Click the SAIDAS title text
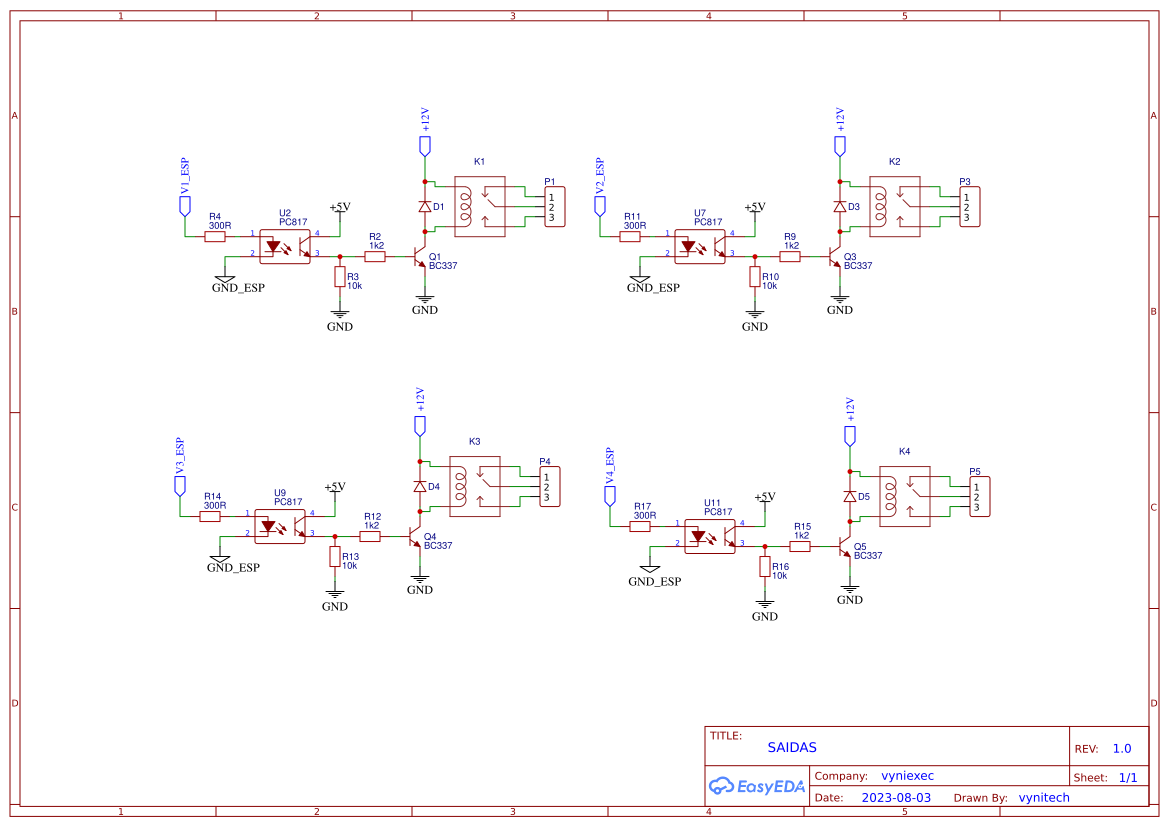This screenshot has width=1169, height=827. tap(791, 747)
